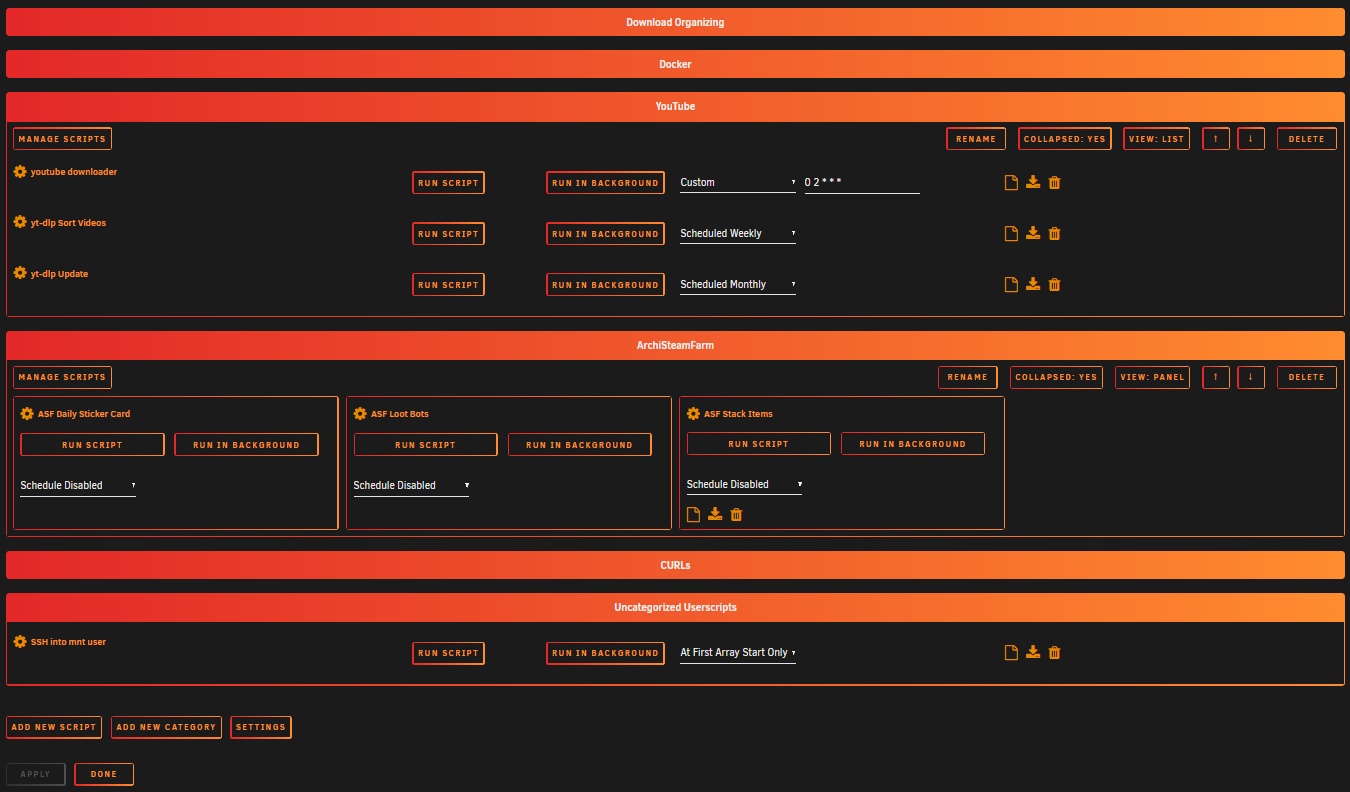Click the Uncategorized Userscripts header bar

[x=675, y=607]
